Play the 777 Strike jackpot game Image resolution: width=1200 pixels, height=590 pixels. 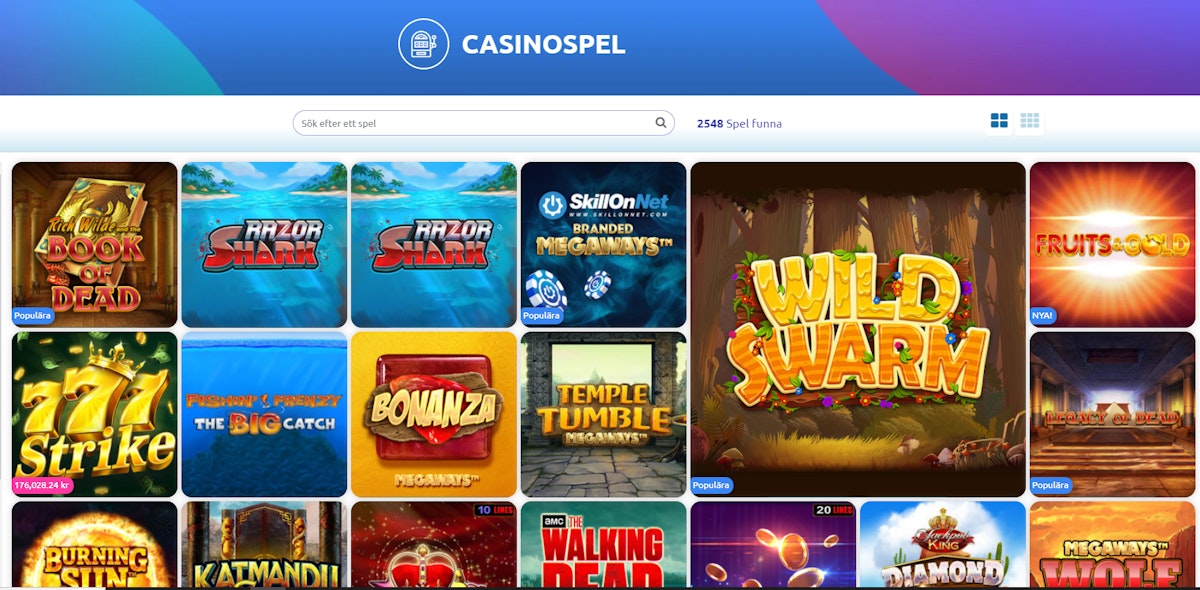(x=94, y=414)
